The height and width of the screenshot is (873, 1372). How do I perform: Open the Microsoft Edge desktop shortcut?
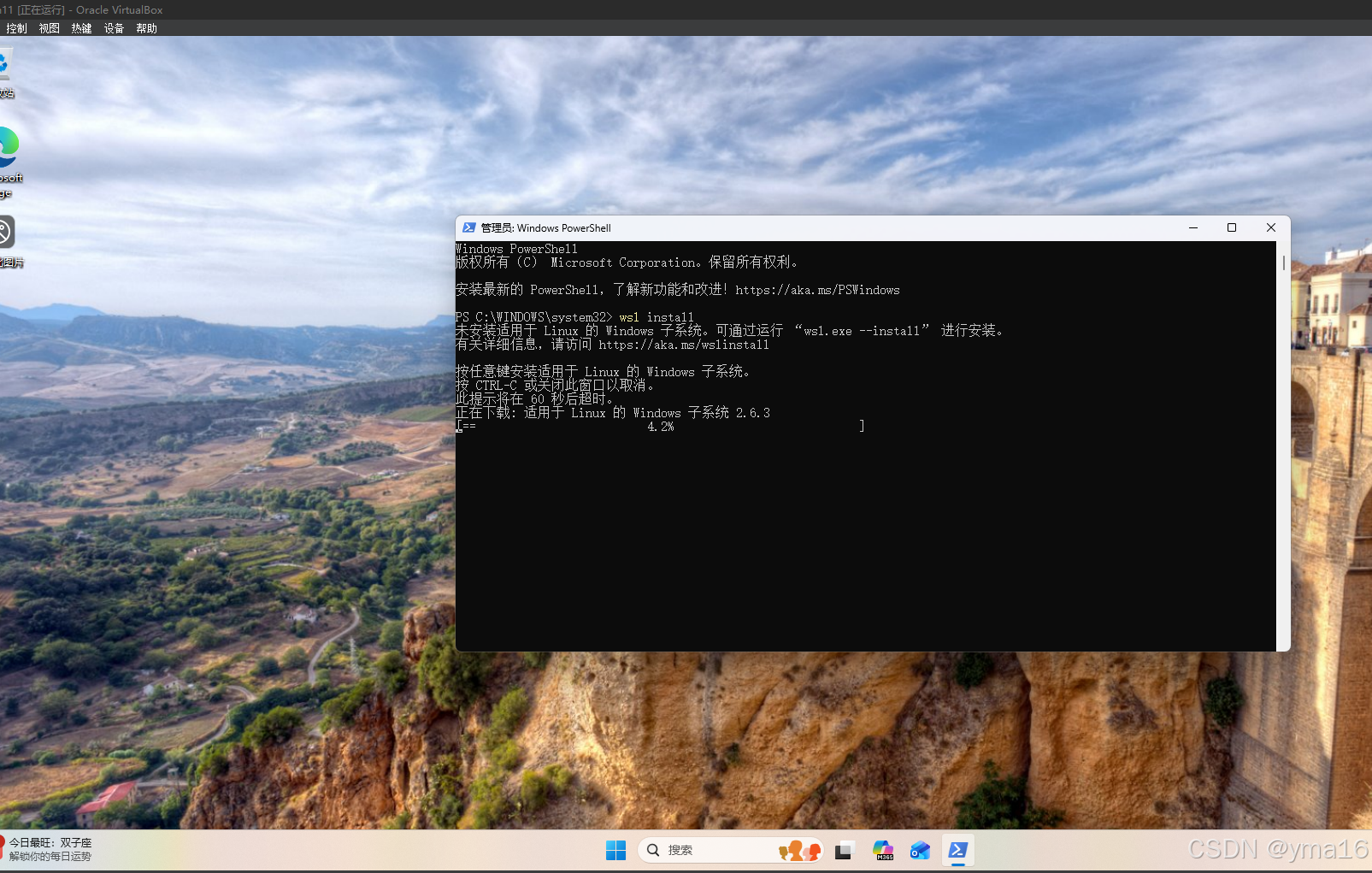7,162
